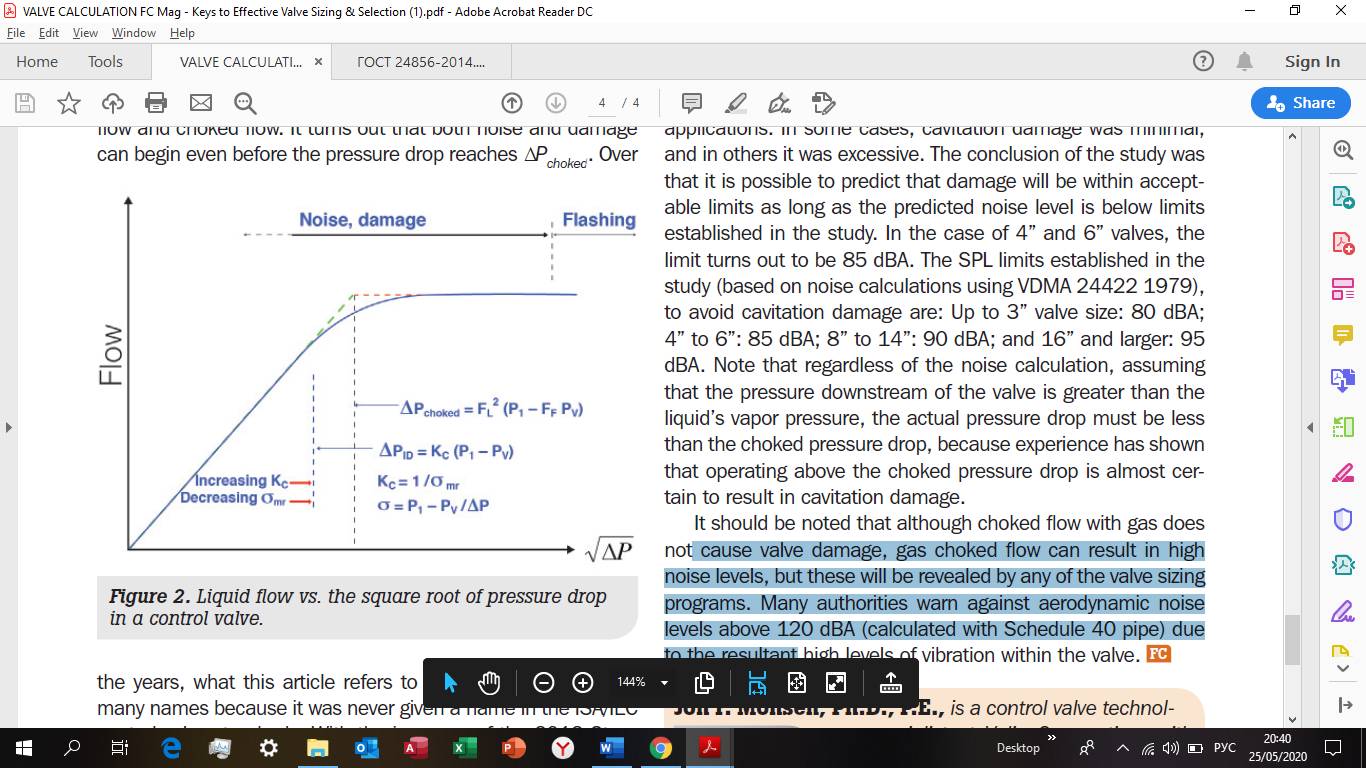Click the Print file icon
Viewport: 1366px width, 768px height.
tap(156, 103)
